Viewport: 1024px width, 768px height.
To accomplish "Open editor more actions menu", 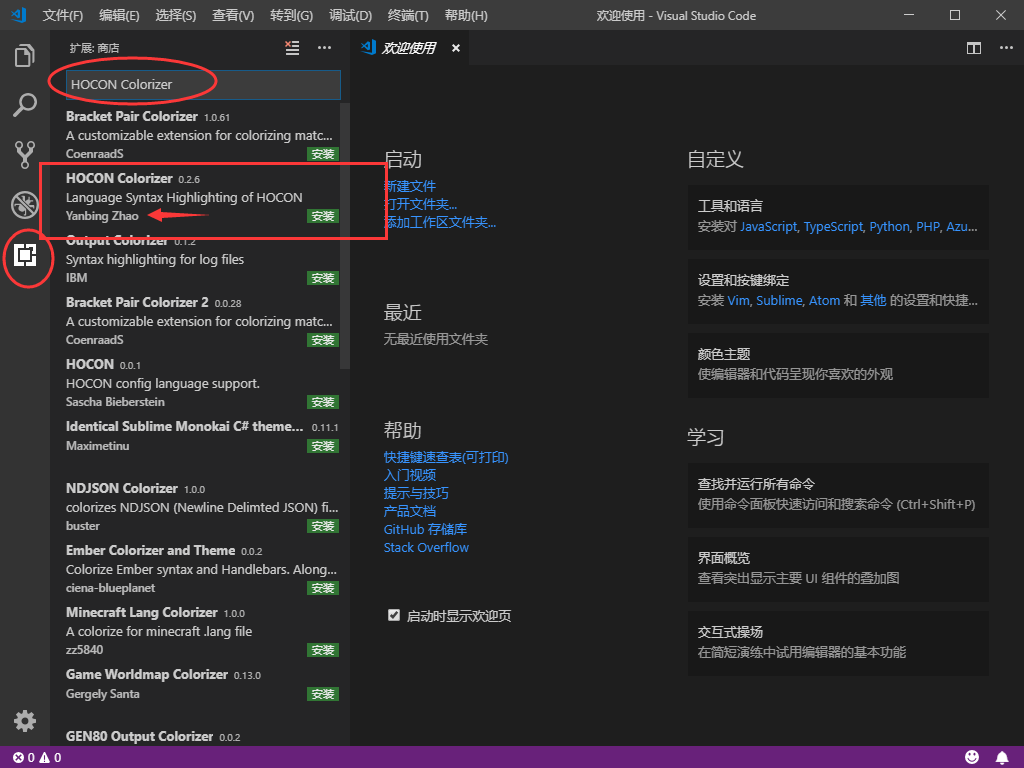I will (x=1006, y=48).
